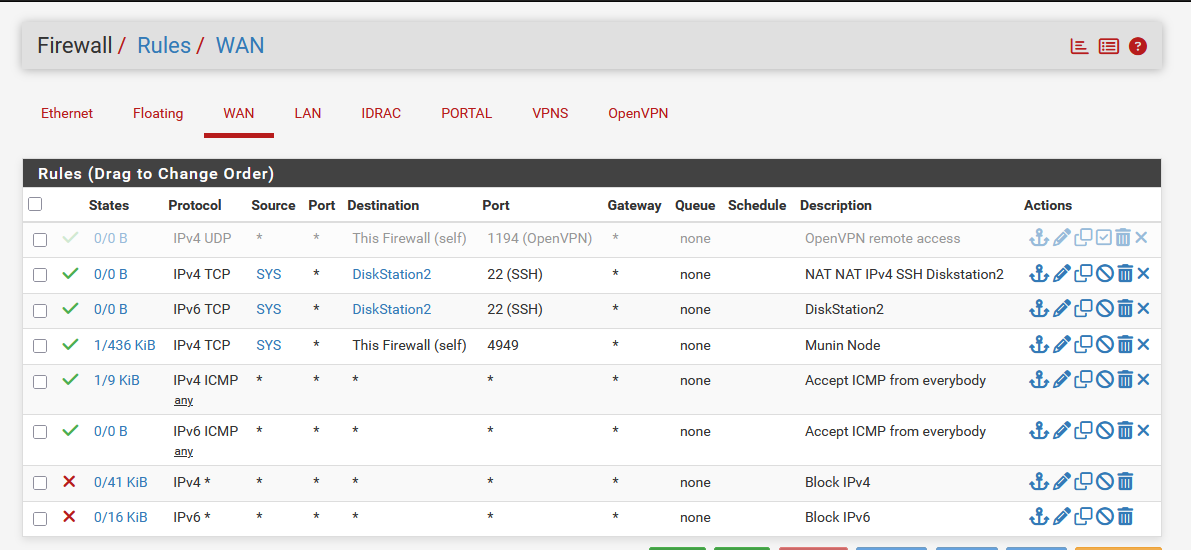Check the IPv6 ICMP rule checkbox
The image size is (1191, 550).
click(39, 432)
